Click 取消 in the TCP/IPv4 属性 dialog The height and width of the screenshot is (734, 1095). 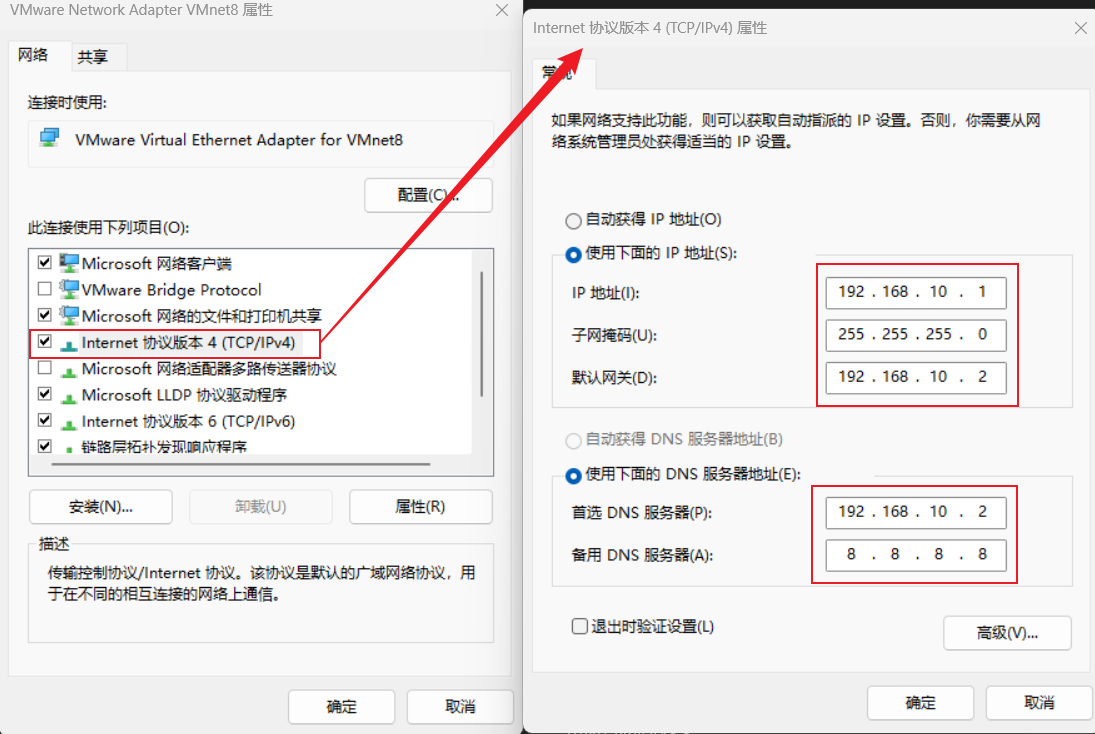tap(1039, 703)
